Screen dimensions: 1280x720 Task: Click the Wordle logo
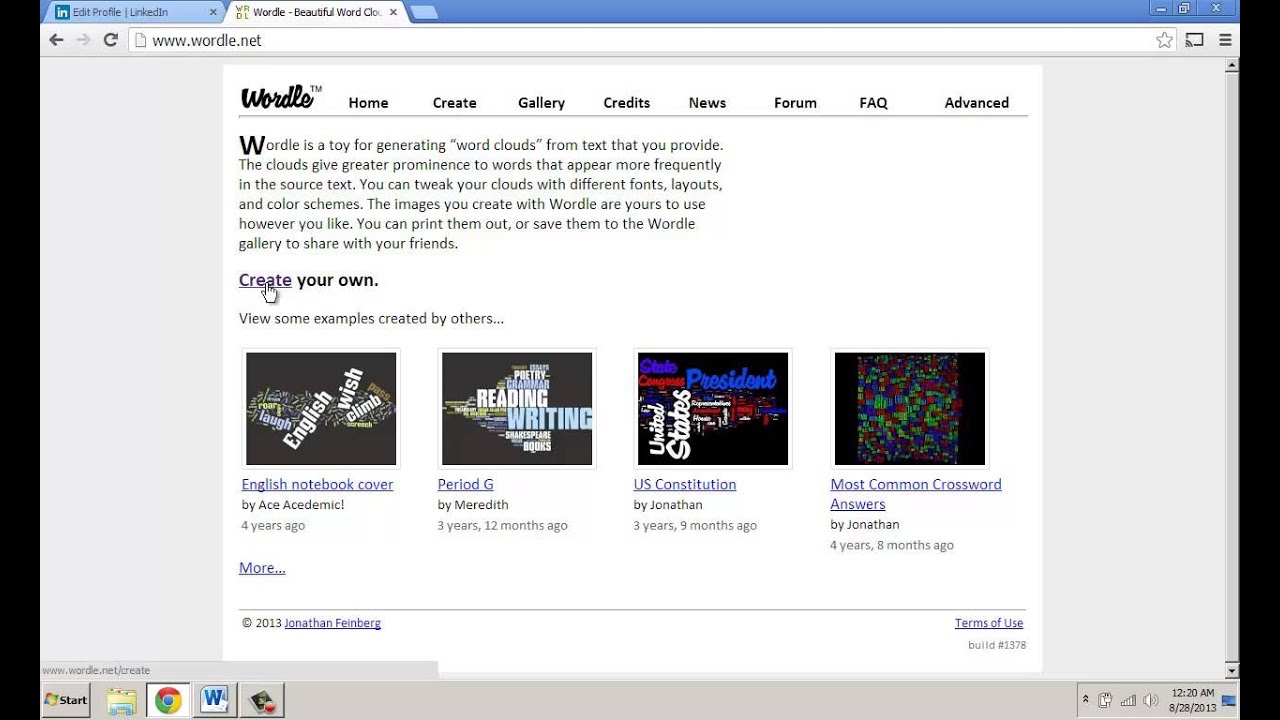click(280, 97)
